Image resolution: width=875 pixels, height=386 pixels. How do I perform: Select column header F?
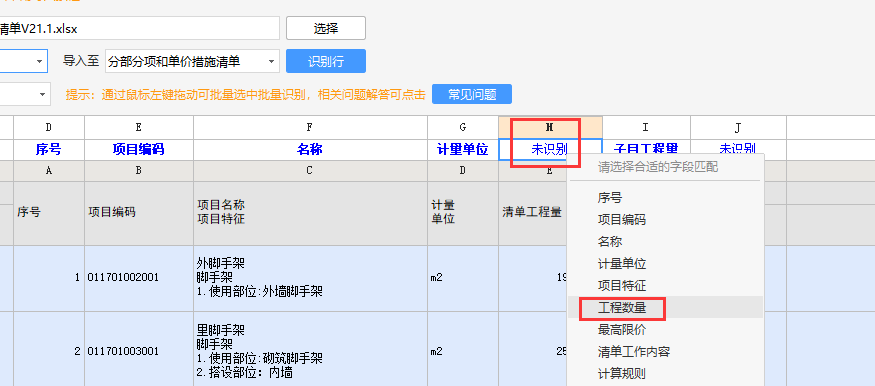[310, 128]
